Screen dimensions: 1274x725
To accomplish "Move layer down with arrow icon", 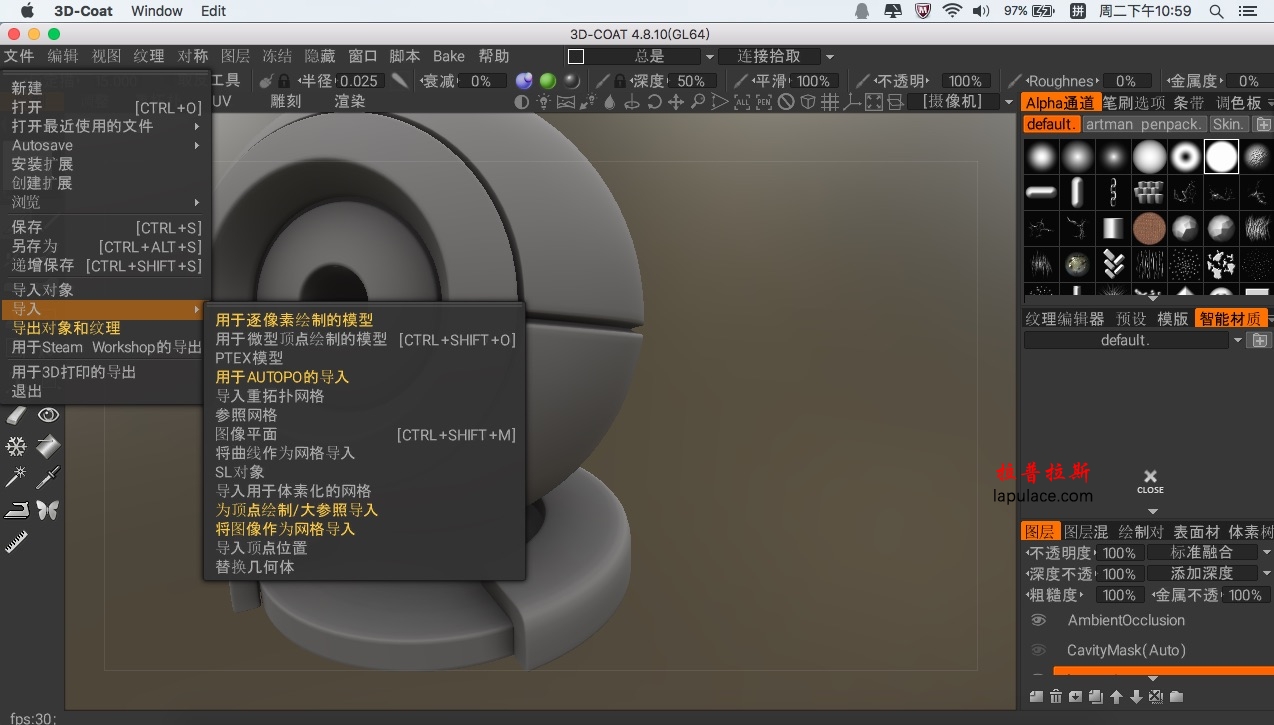I will click(x=1136, y=697).
